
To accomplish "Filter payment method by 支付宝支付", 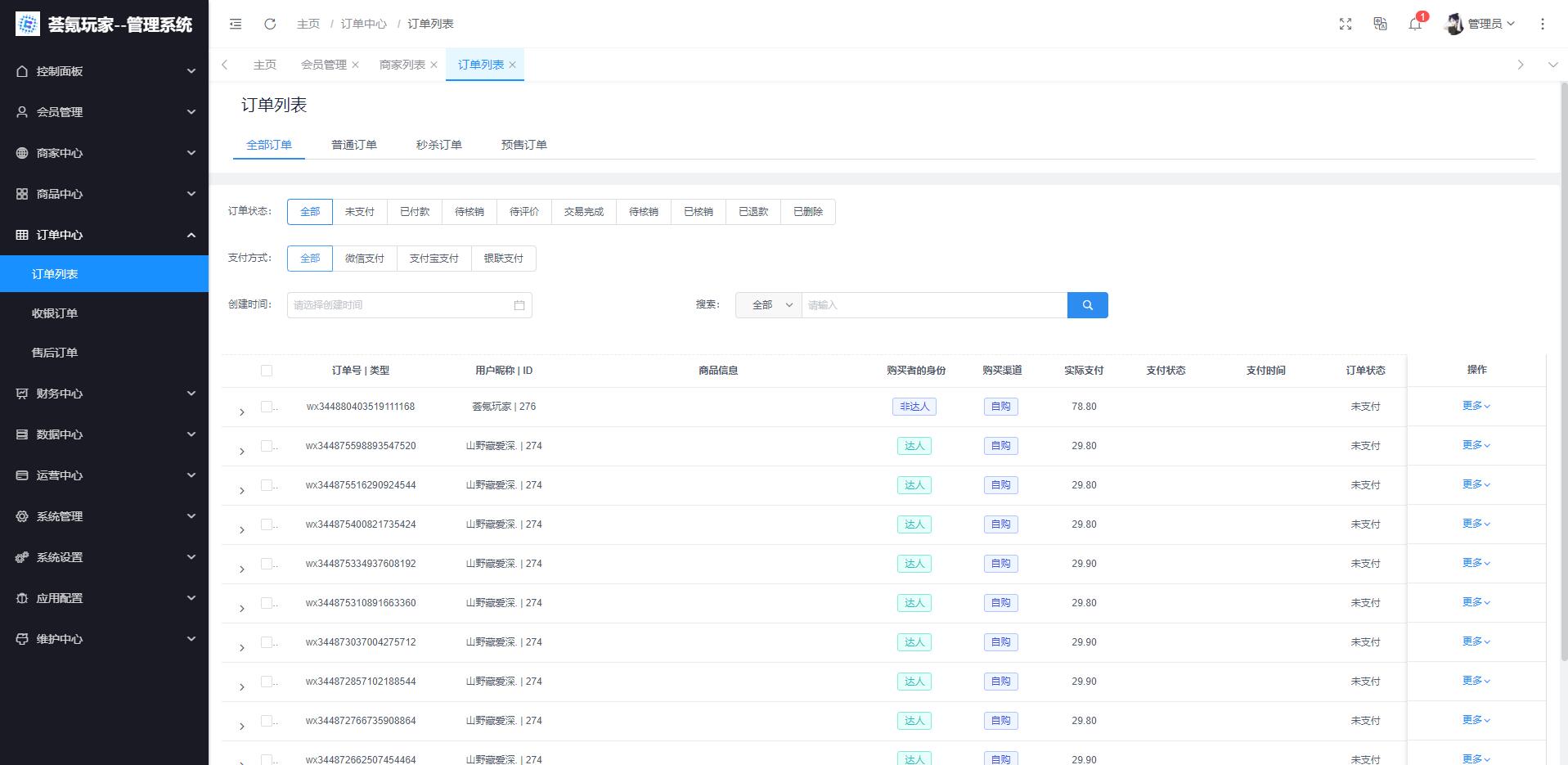I will coord(434,259).
